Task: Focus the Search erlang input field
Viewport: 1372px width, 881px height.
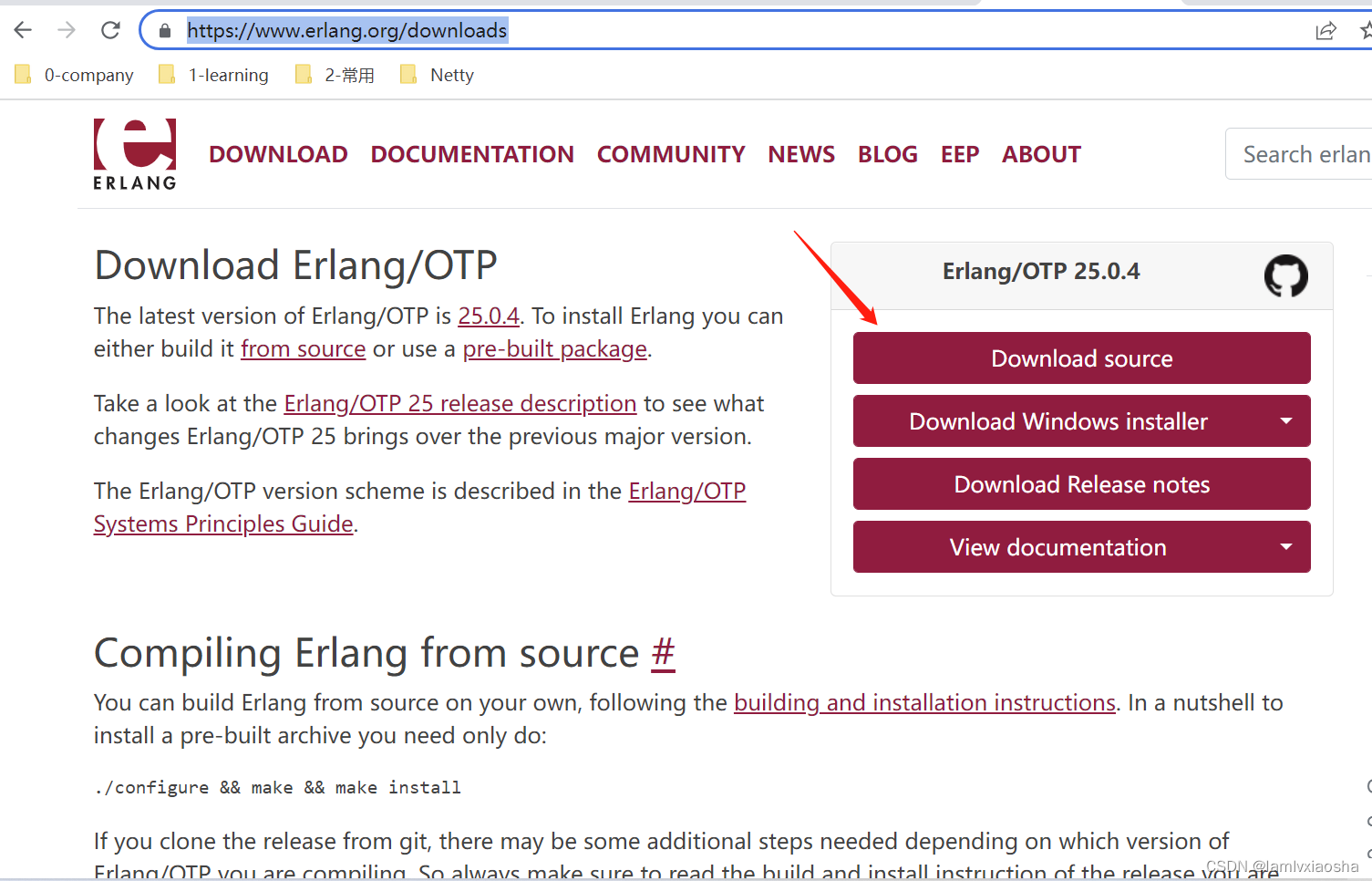Action: (1299, 154)
